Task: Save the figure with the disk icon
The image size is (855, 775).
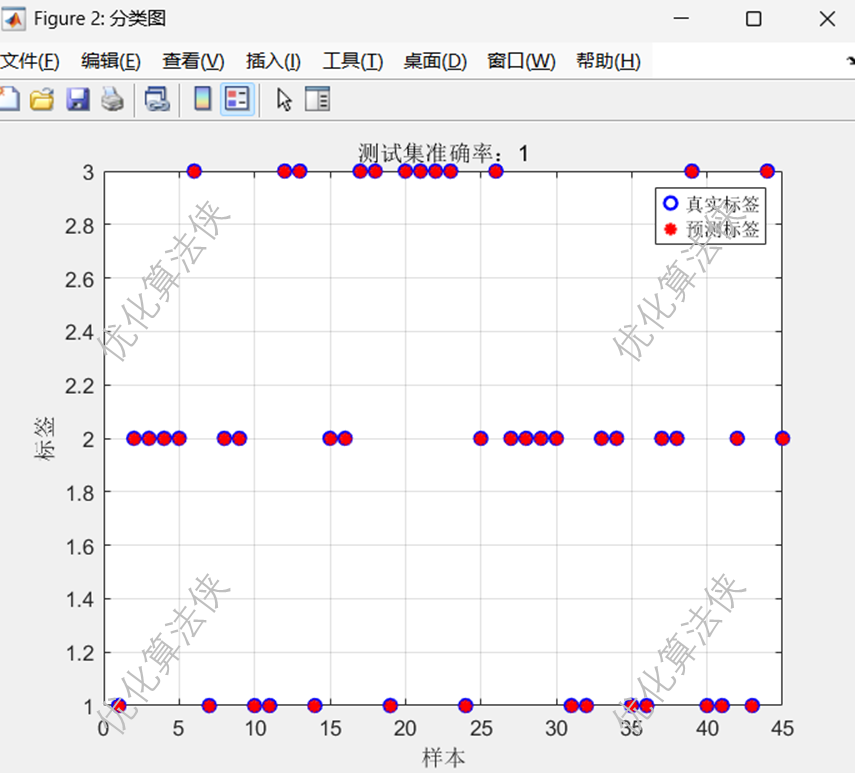Action: pyautogui.click(x=77, y=99)
